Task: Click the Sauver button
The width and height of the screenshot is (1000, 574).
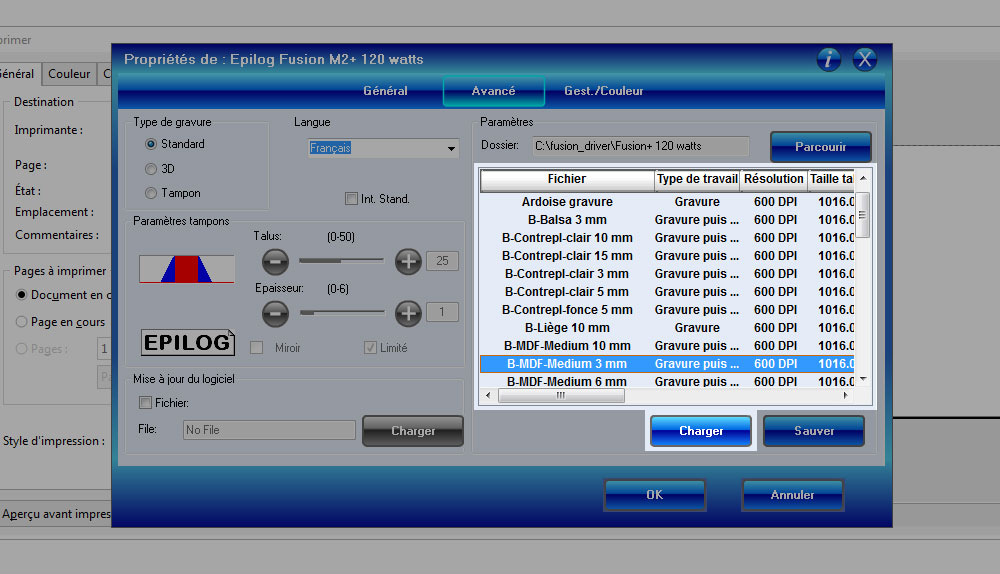Action: tap(814, 431)
